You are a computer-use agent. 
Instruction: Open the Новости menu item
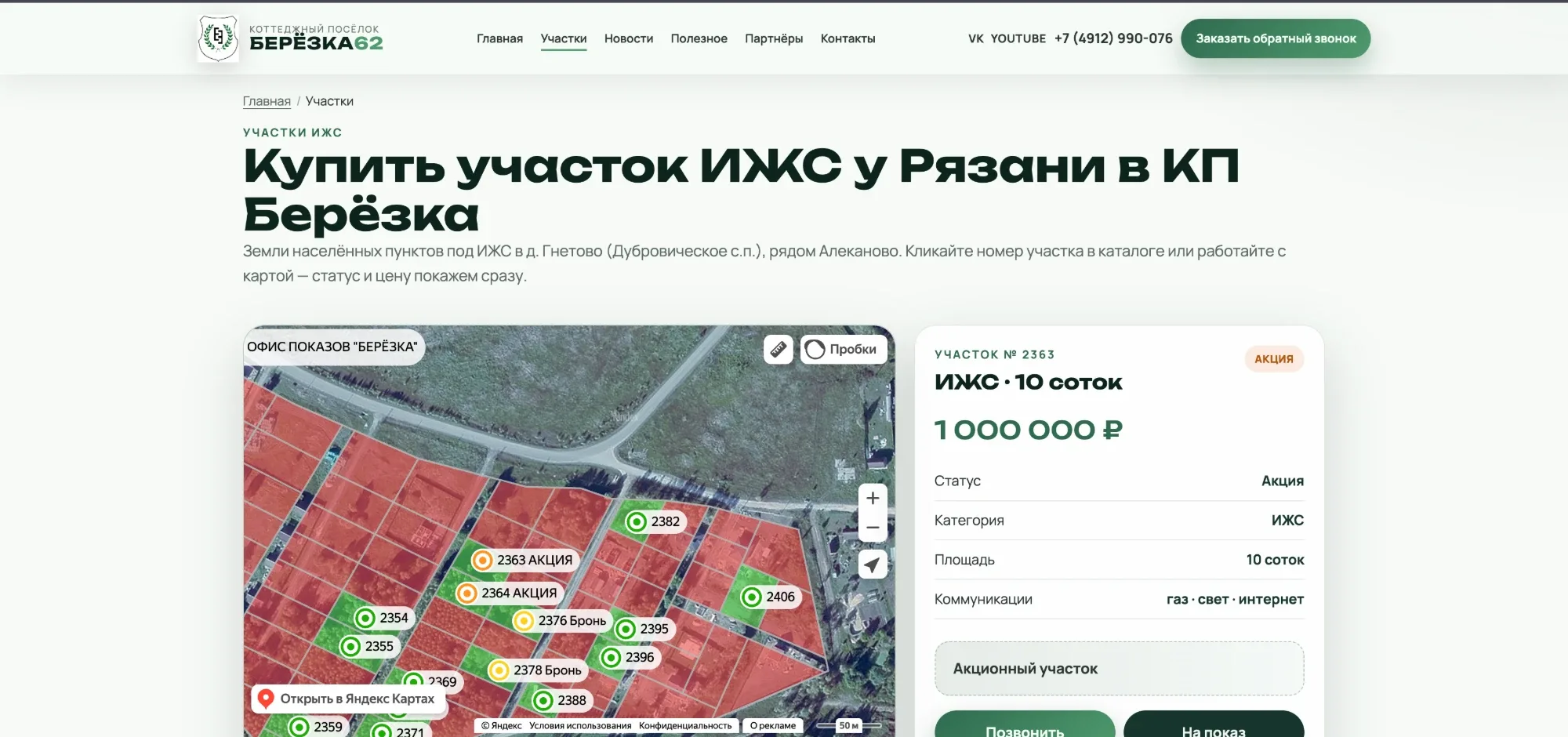(x=629, y=38)
